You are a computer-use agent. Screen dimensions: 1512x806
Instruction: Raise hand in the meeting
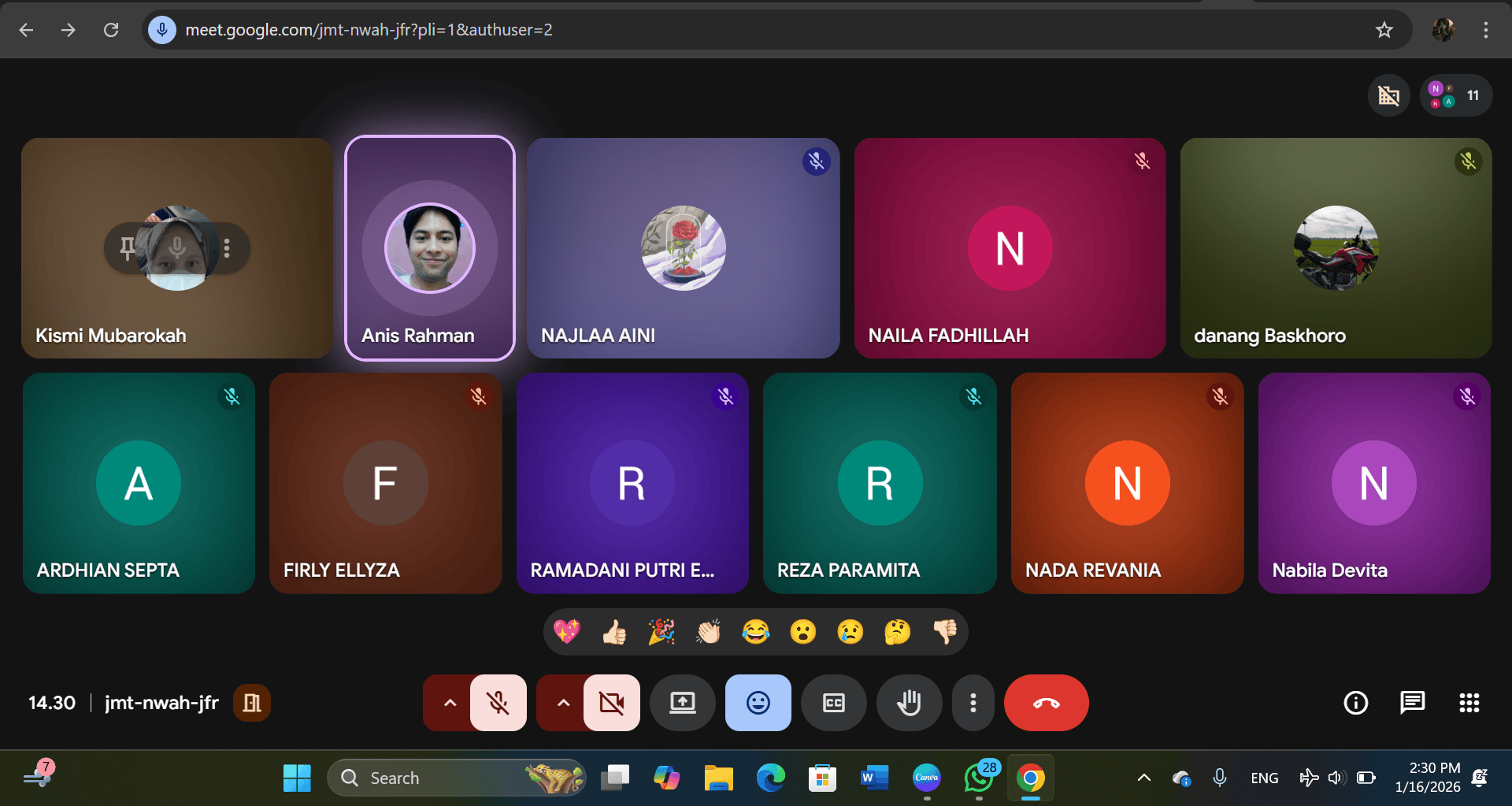pyautogui.click(x=909, y=703)
